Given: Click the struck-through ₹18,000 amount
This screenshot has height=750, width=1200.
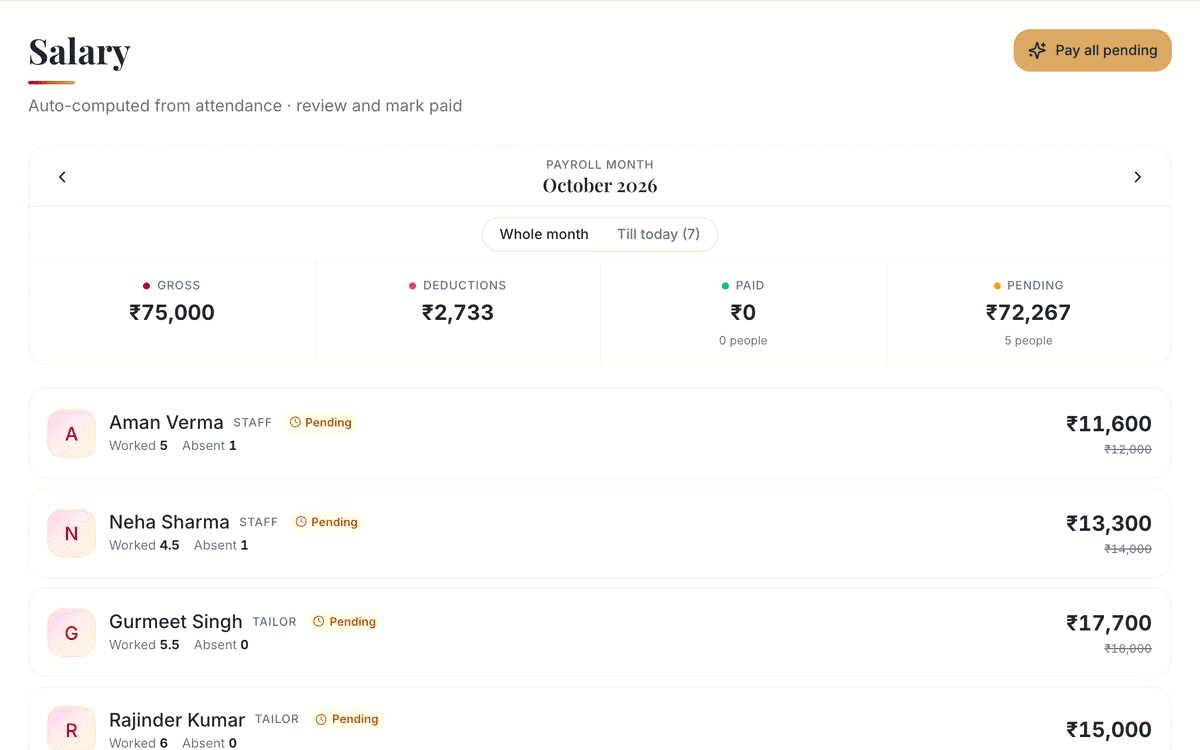Looking at the screenshot, I should click(1128, 648).
